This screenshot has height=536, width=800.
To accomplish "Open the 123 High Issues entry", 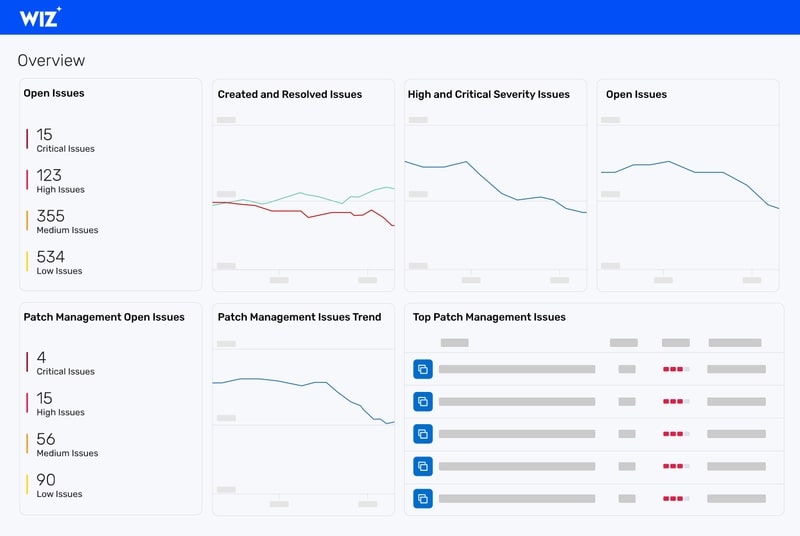I will pyautogui.click(x=60, y=181).
